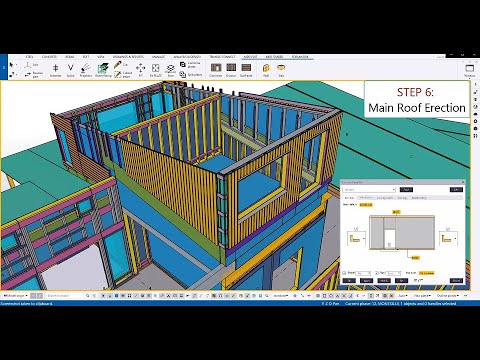Image resolution: width=480 pixels, height=360 pixels.
Task: Click yellow field beside the first dialog label
Action: coord(366,205)
